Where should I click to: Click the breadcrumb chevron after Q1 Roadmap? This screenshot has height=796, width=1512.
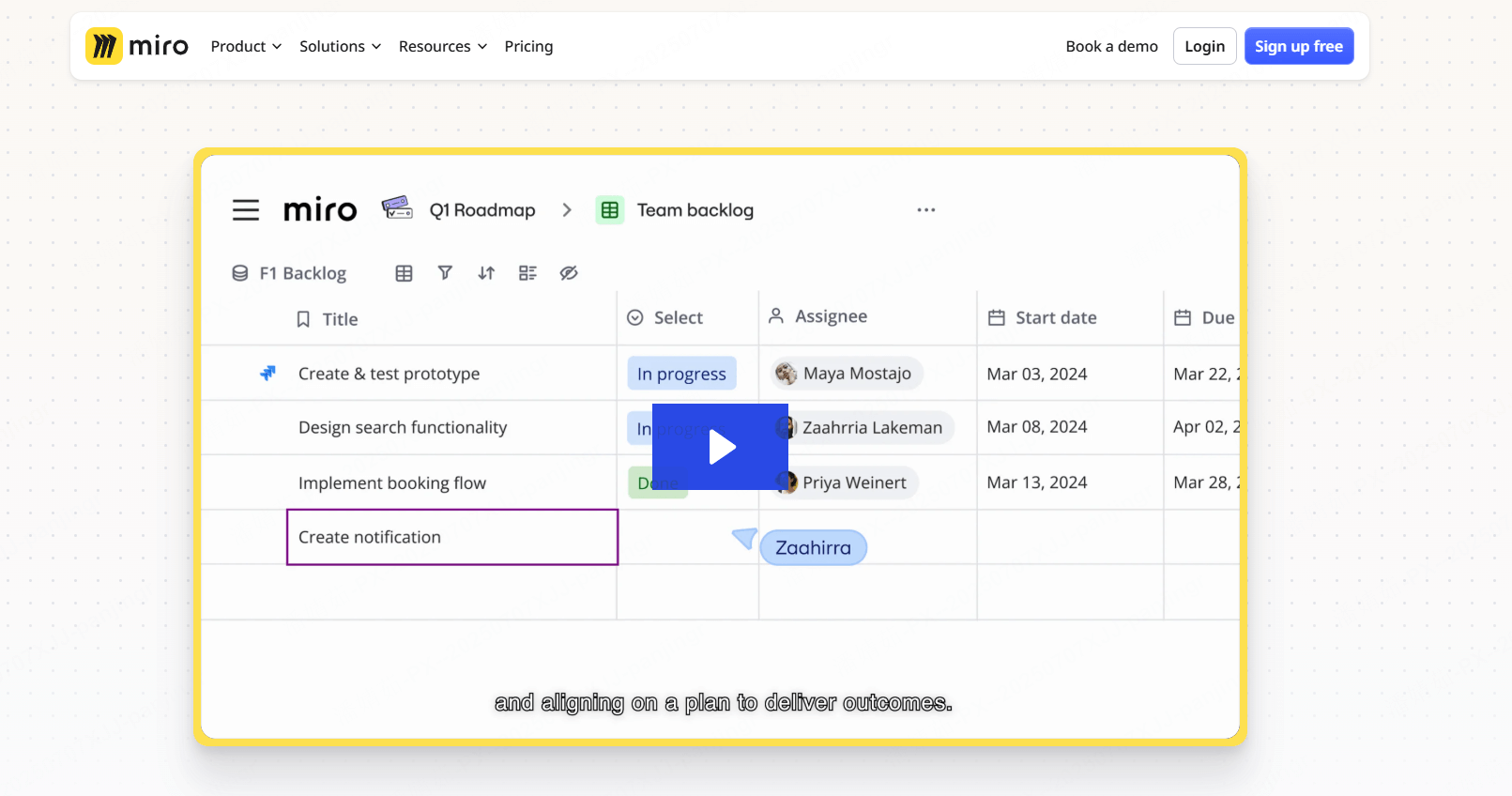[567, 210]
